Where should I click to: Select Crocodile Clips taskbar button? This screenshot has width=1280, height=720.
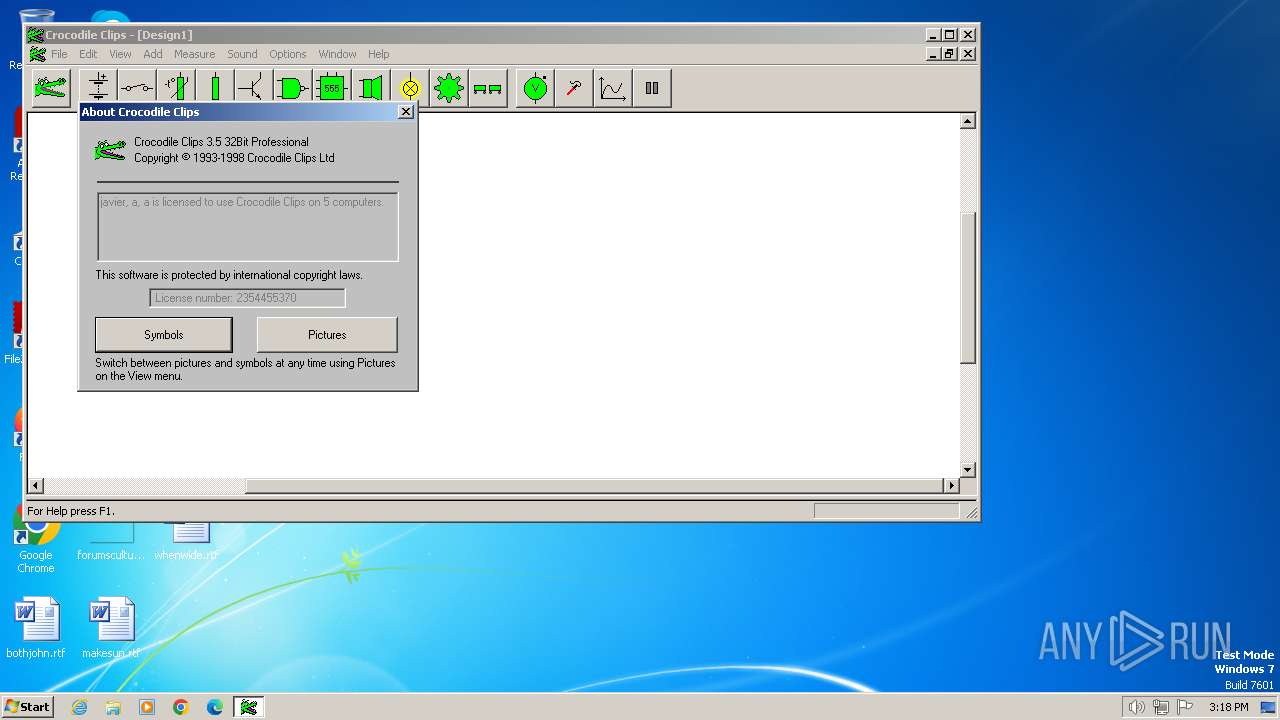(249, 707)
